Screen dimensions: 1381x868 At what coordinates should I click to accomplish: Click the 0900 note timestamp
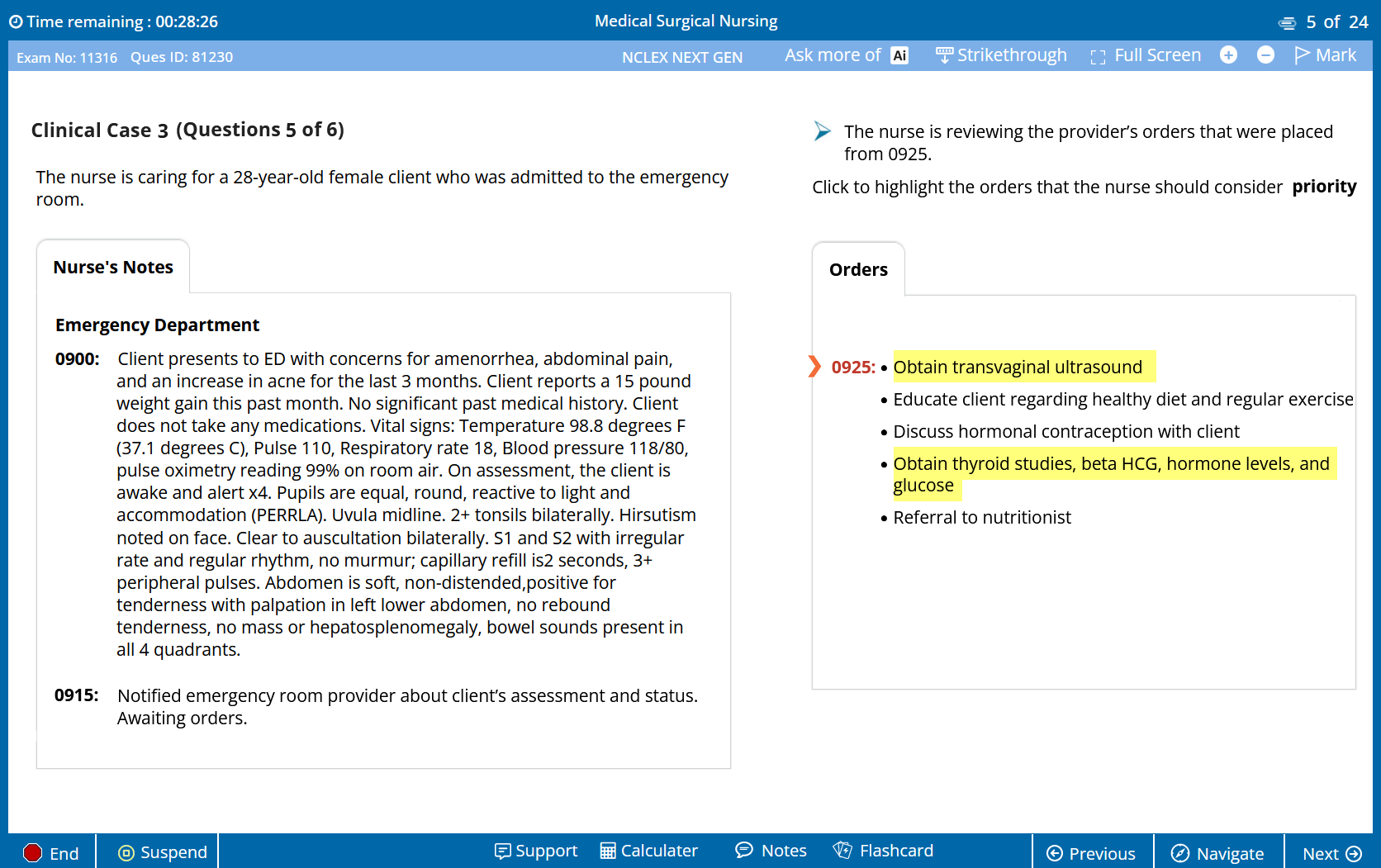click(x=77, y=358)
